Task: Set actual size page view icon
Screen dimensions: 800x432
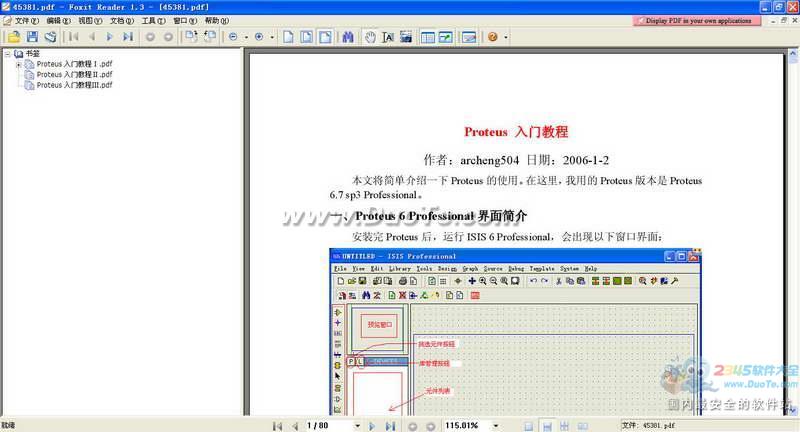Action: tap(288, 37)
